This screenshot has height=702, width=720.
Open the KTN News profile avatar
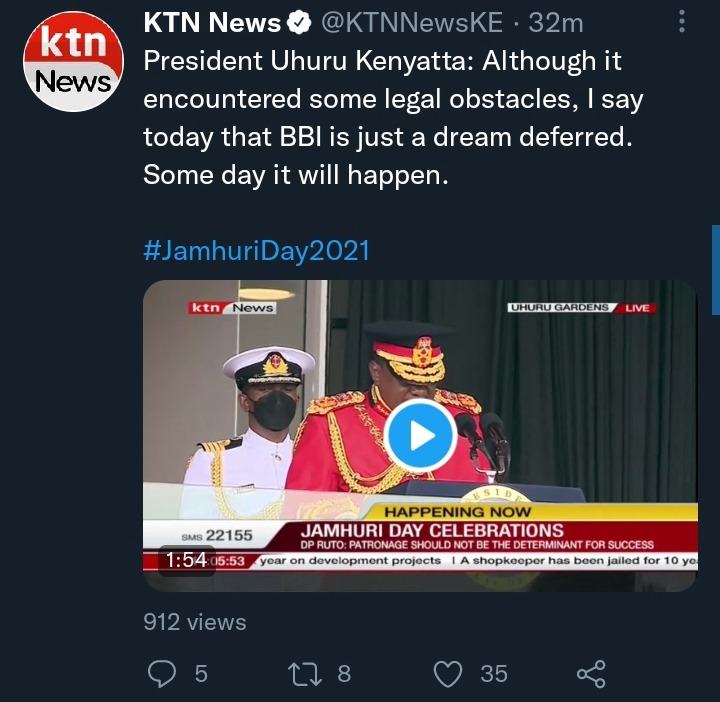click(73, 62)
